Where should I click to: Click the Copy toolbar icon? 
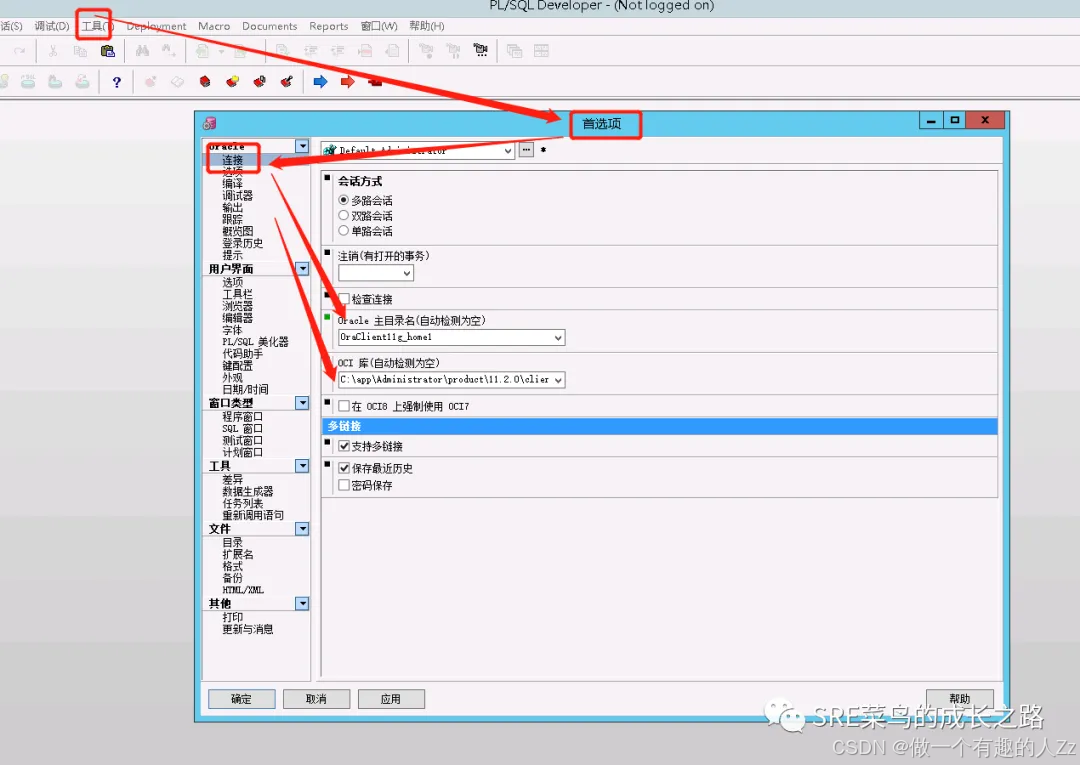80,51
